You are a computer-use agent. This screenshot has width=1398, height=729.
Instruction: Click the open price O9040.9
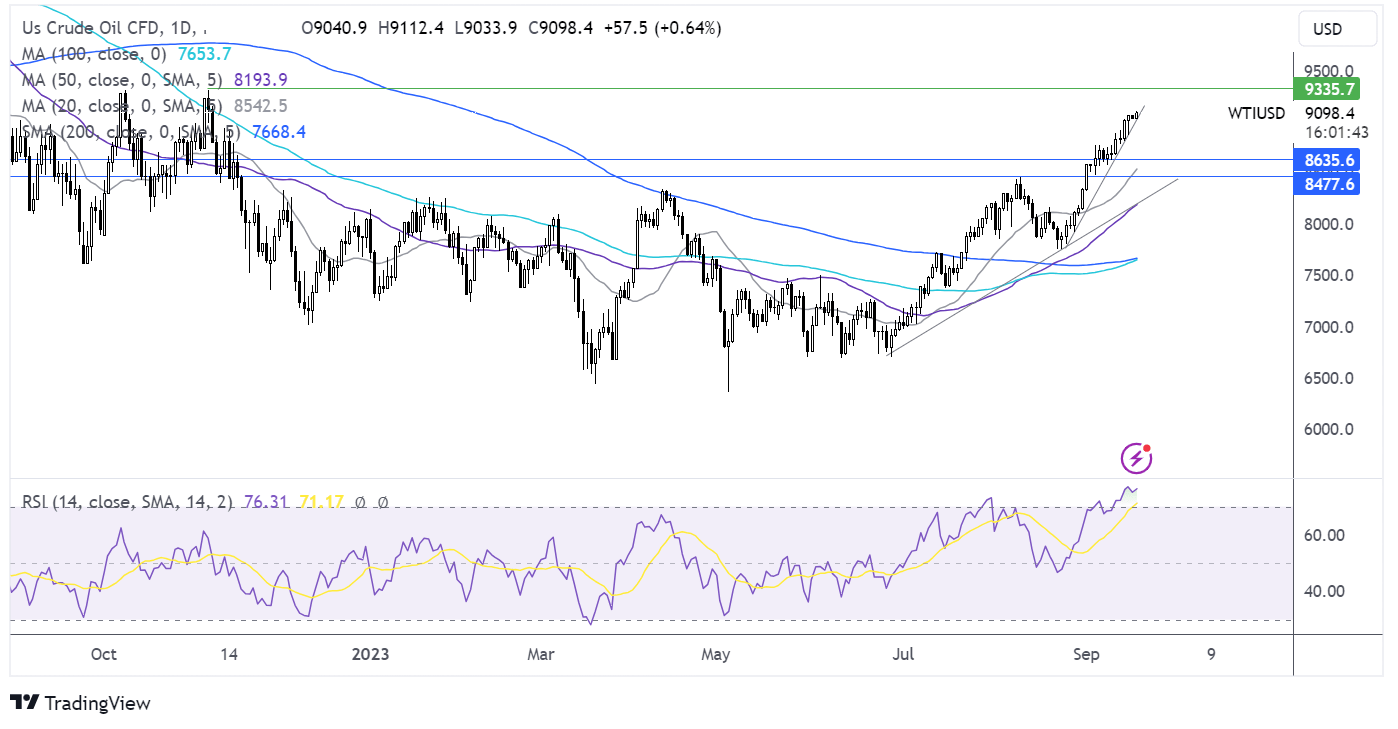click(334, 29)
